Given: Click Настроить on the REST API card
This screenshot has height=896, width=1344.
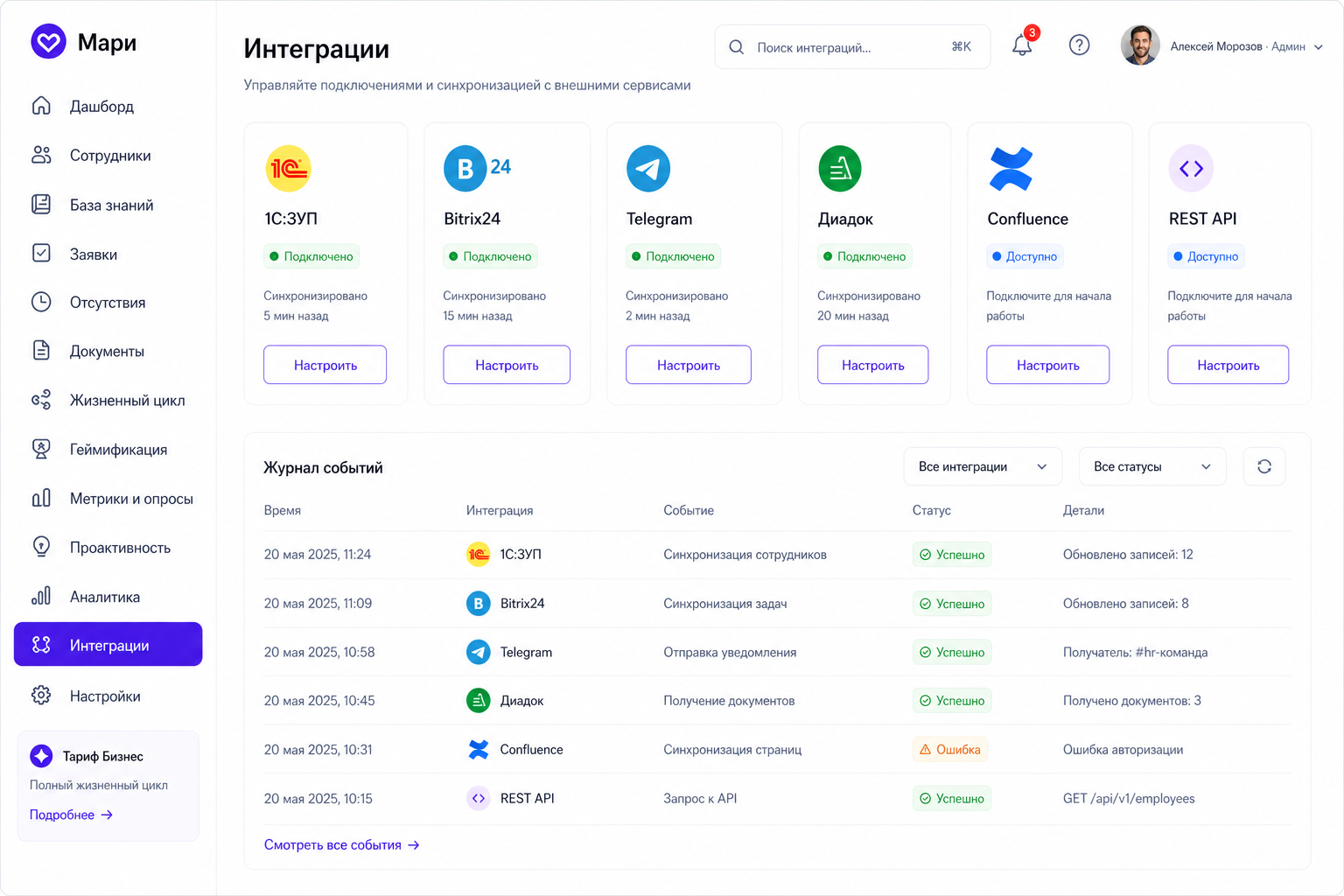Looking at the screenshot, I should click(x=1228, y=365).
